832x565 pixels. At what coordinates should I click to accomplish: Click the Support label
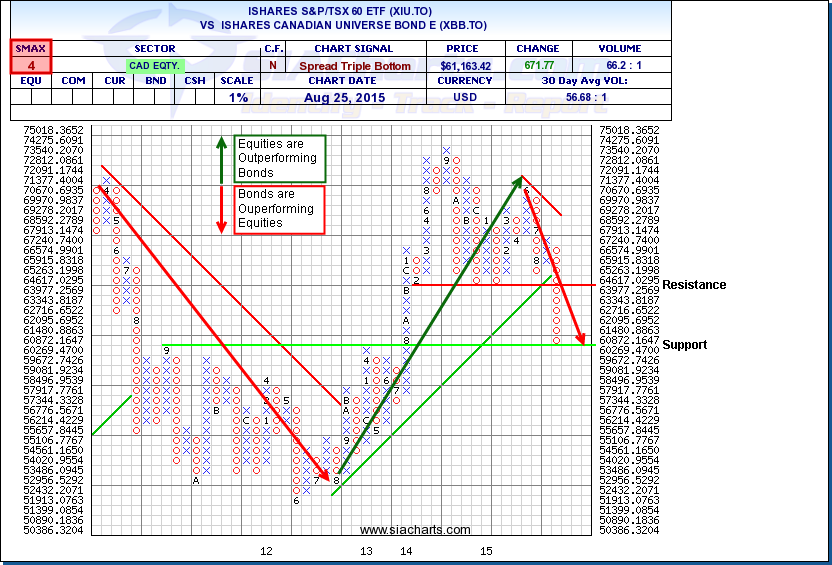click(x=684, y=345)
